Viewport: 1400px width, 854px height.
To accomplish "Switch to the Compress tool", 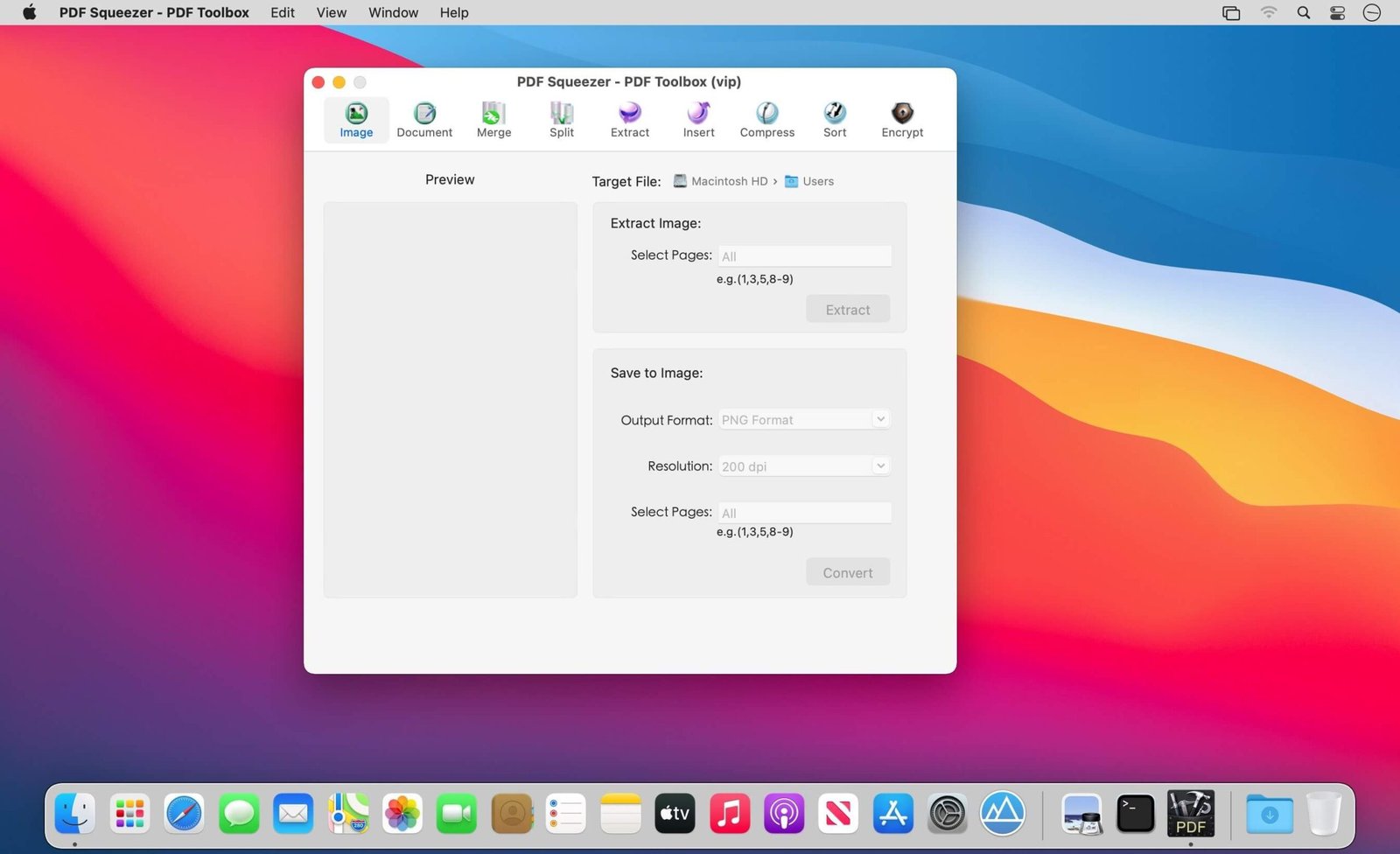I will point(766,120).
